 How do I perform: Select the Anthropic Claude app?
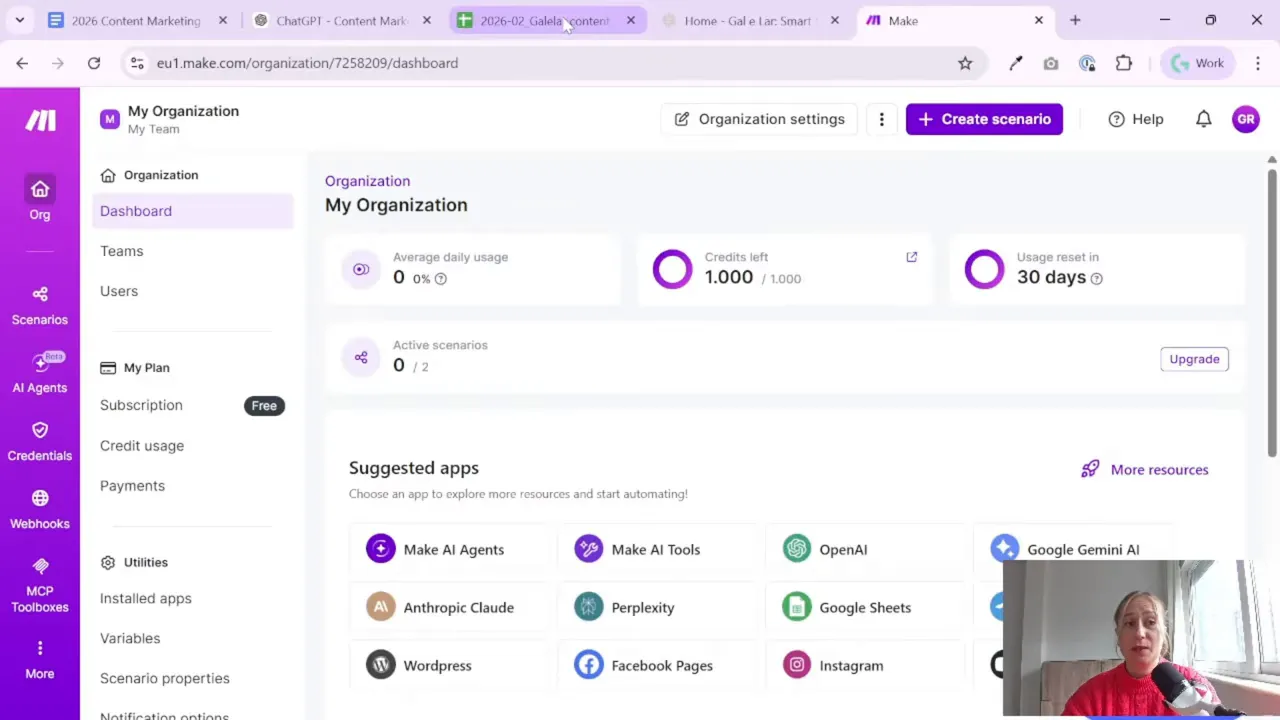[x=450, y=607]
